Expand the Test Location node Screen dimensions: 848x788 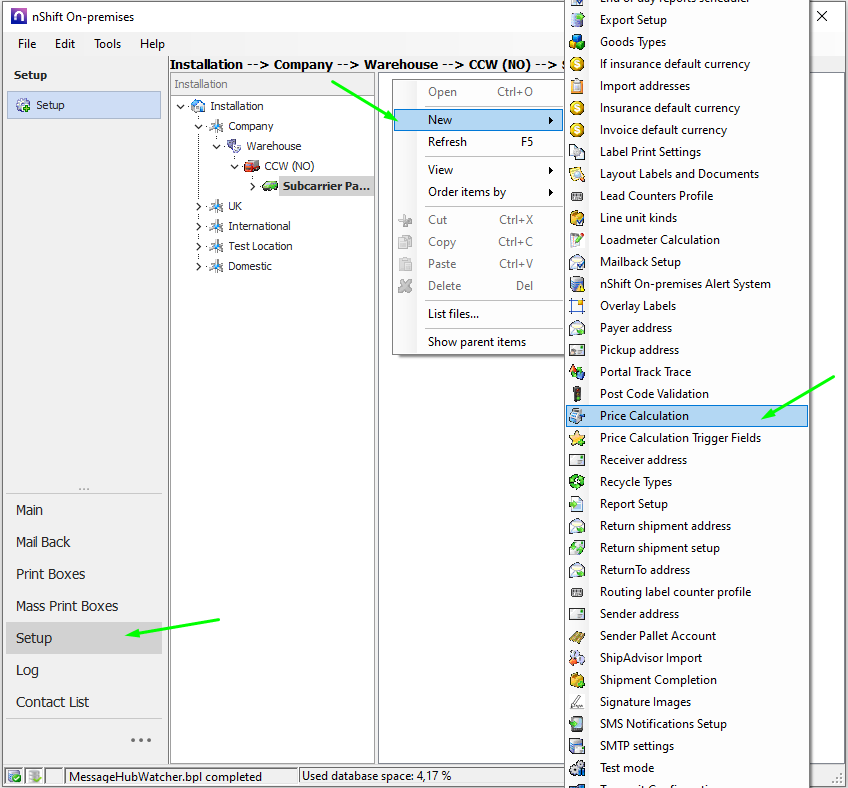tap(198, 246)
